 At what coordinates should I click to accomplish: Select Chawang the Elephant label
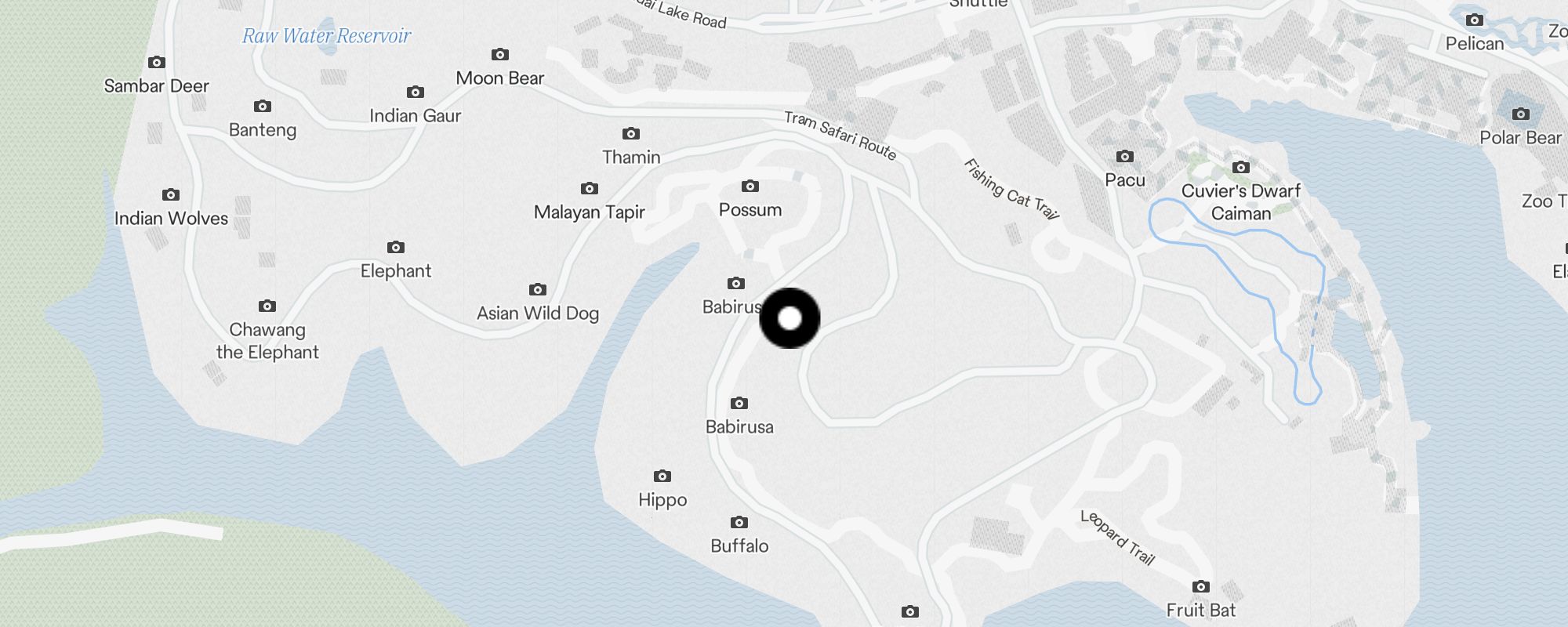pyautogui.click(x=267, y=341)
